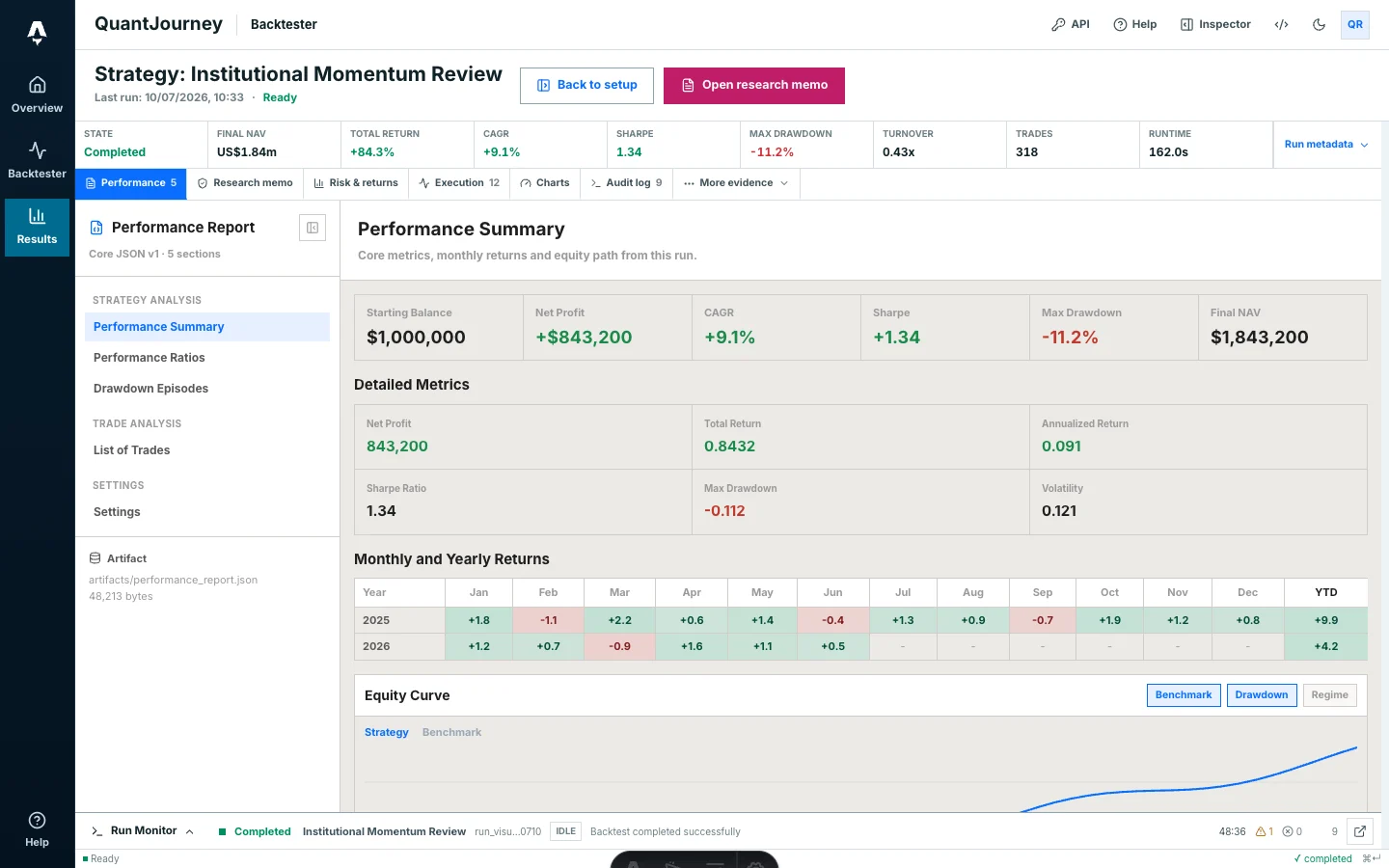
Task: Toggle the Regime overlay on Equity Curve
Action: tap(1330, 695)
